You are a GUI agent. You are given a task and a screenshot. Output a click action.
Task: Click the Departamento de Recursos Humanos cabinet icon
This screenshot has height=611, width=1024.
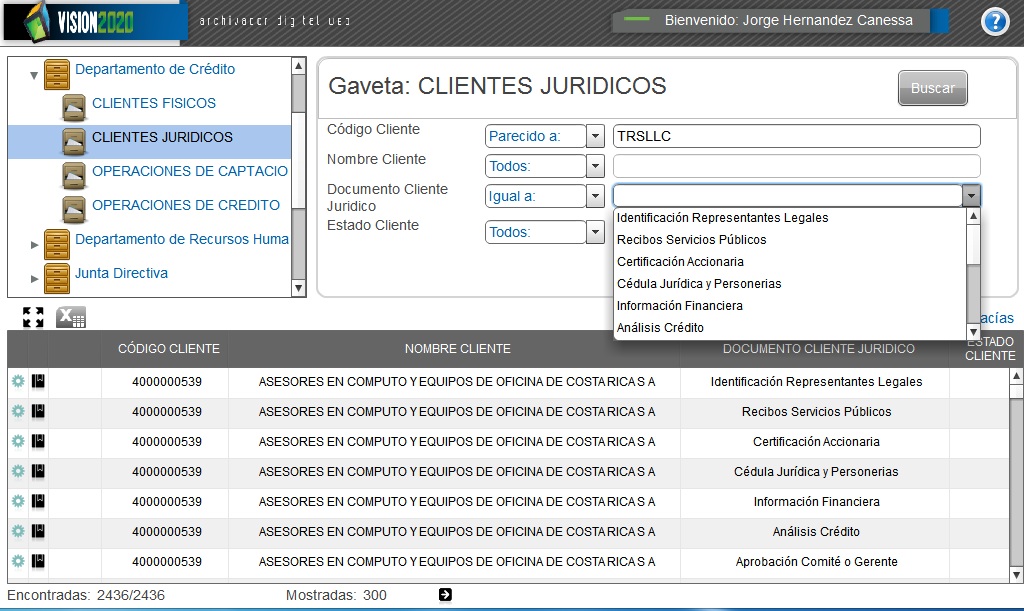point(57,243)
